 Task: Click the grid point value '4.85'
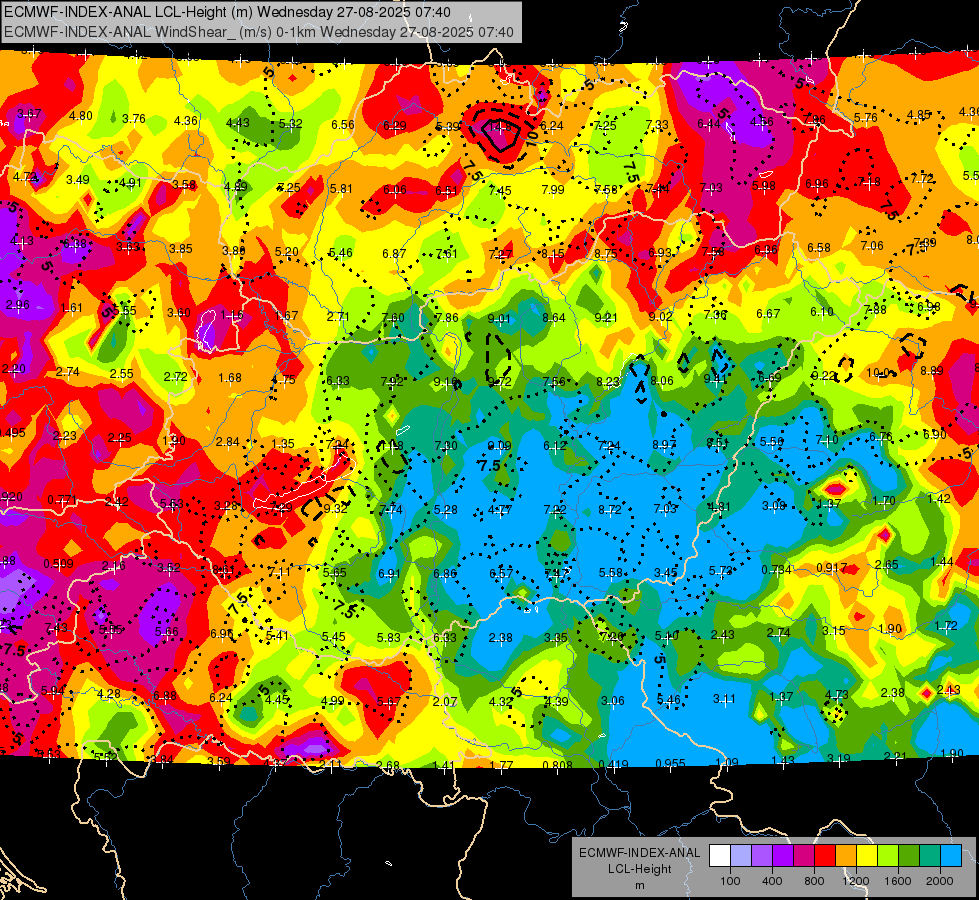pyautogui.click(x=918, y=115)
